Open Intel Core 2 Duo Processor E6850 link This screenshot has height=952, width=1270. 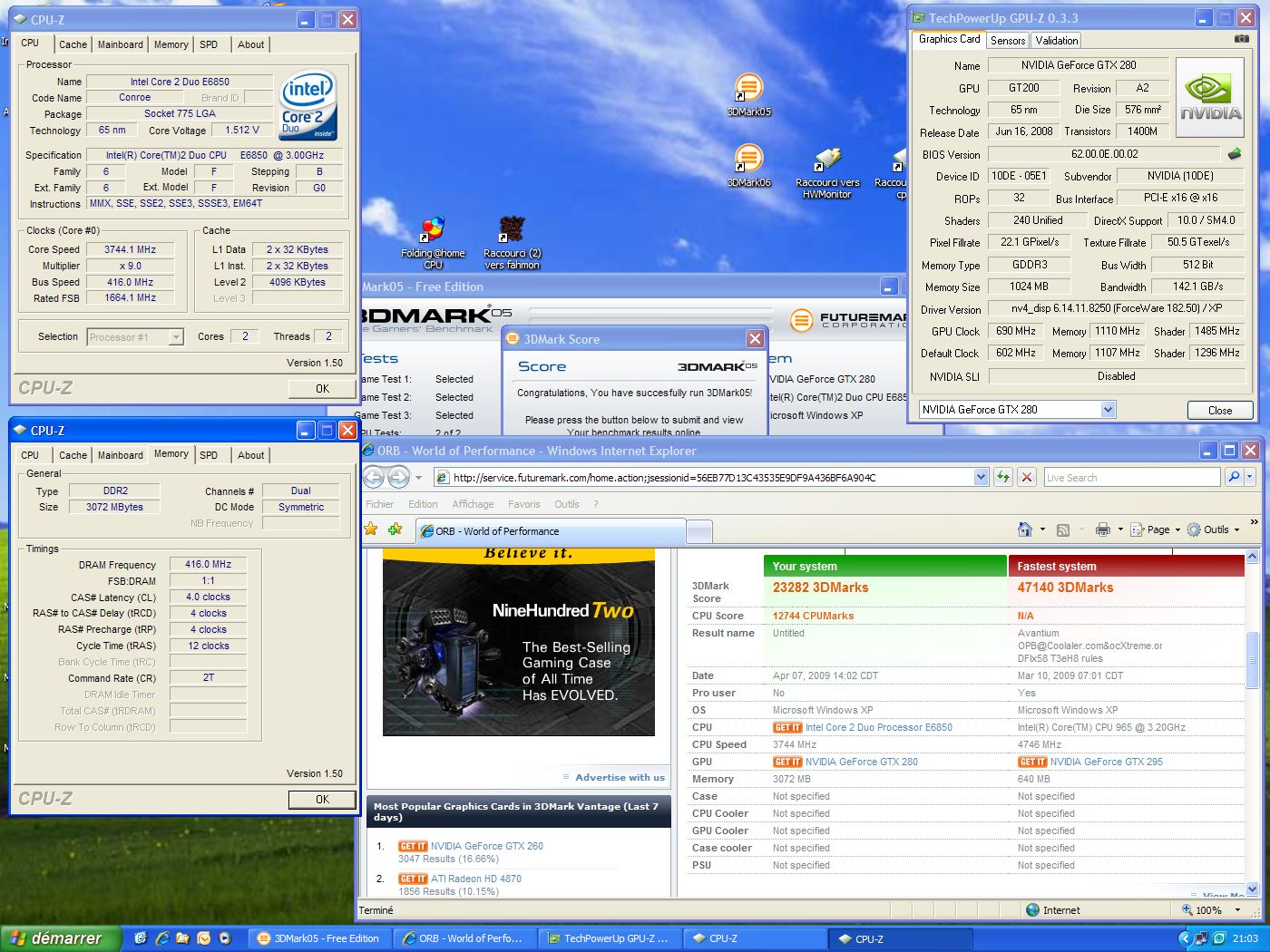(x=878, y=727)
